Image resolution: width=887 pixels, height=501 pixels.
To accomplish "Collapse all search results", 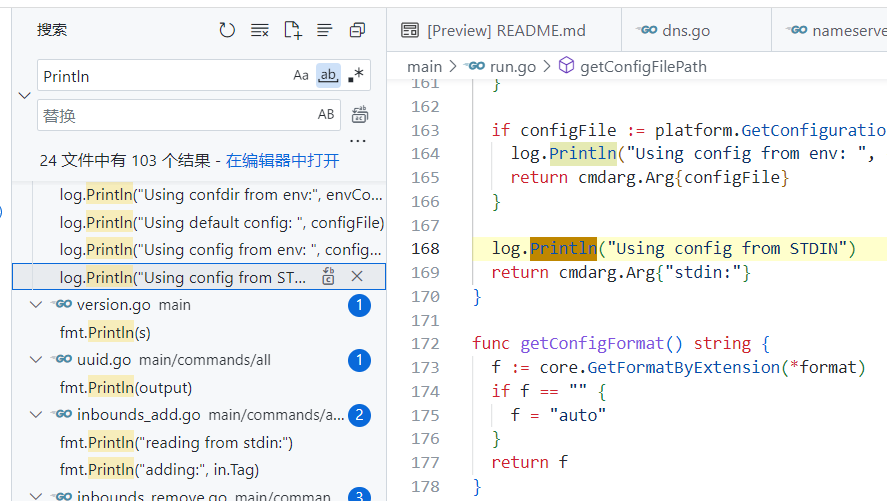I will [357, 30].
